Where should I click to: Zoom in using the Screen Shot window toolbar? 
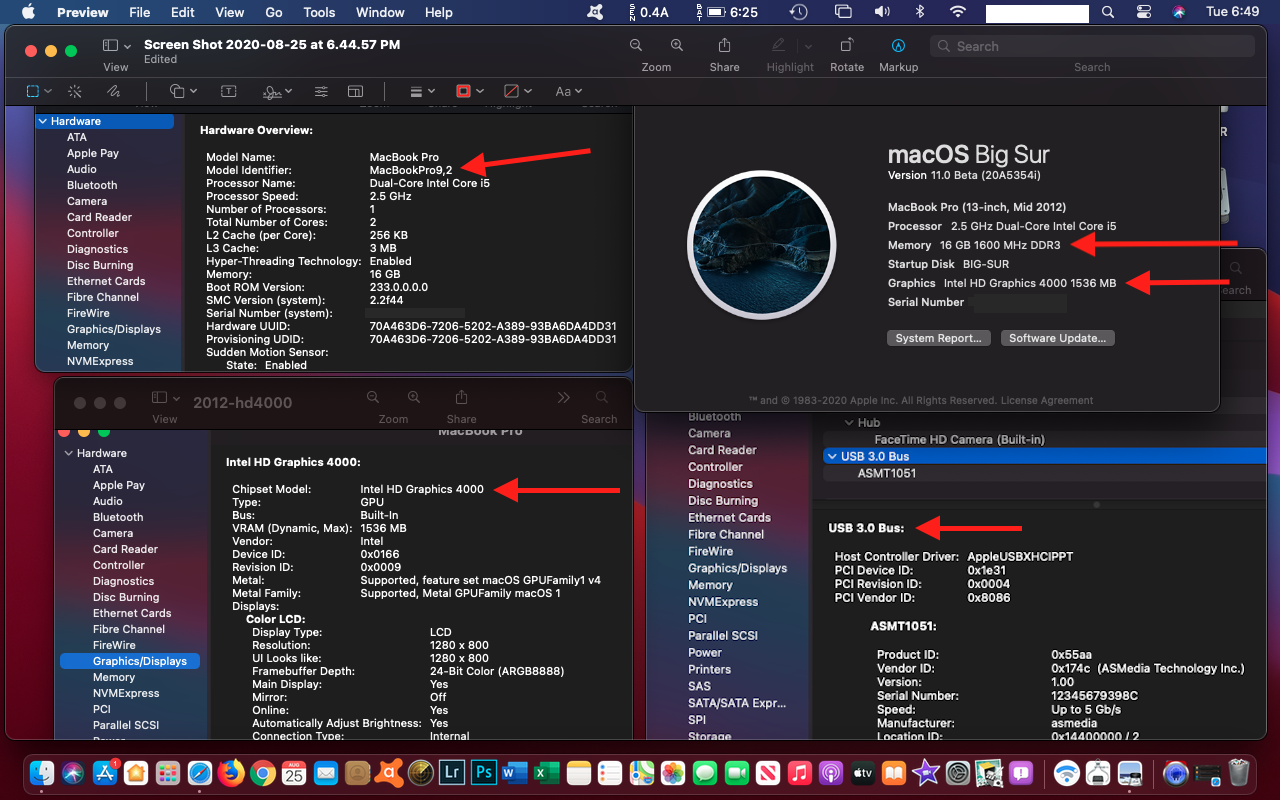pyautogui.click(x=677, y=46)
